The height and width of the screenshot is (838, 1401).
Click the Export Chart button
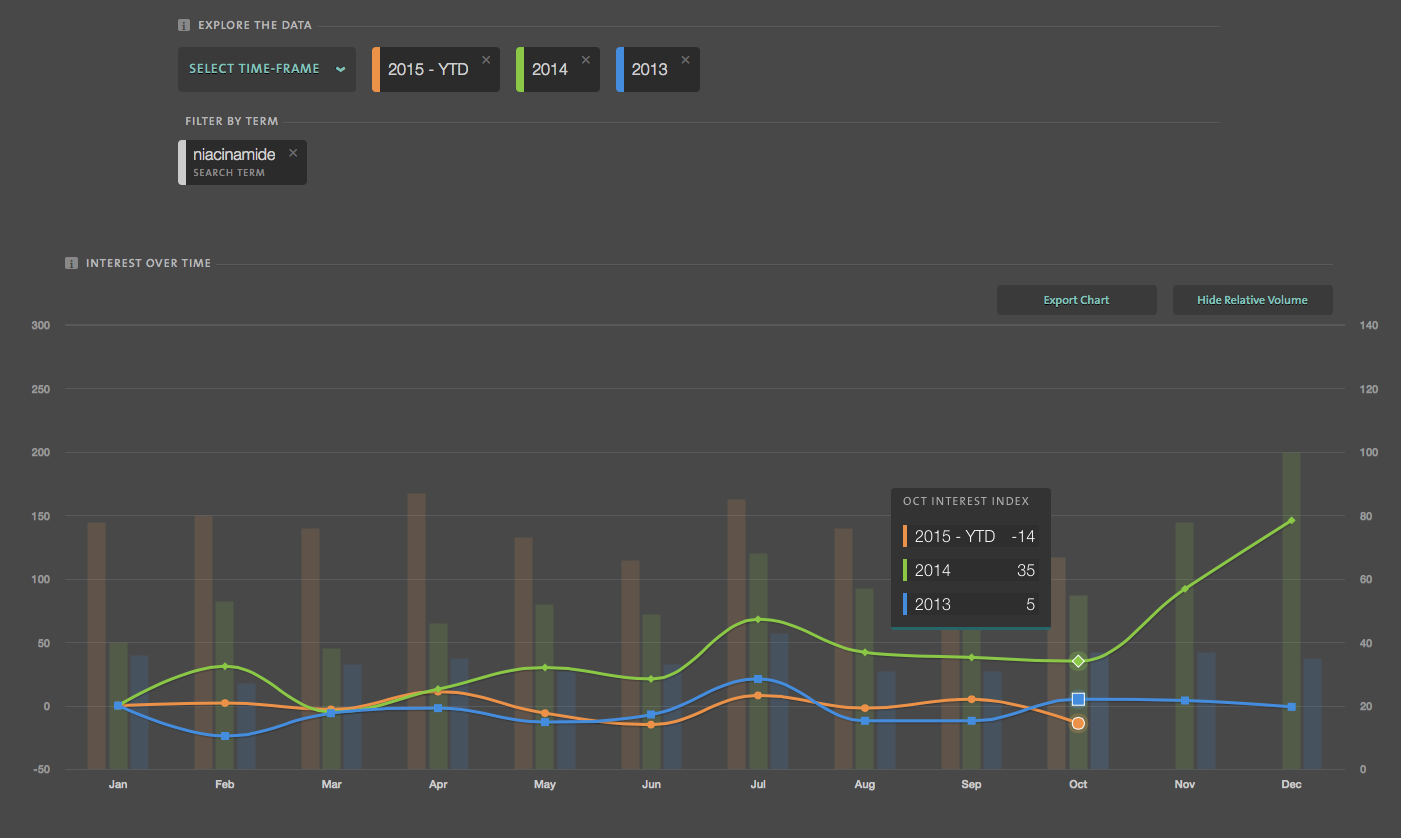pos(1076,300)
